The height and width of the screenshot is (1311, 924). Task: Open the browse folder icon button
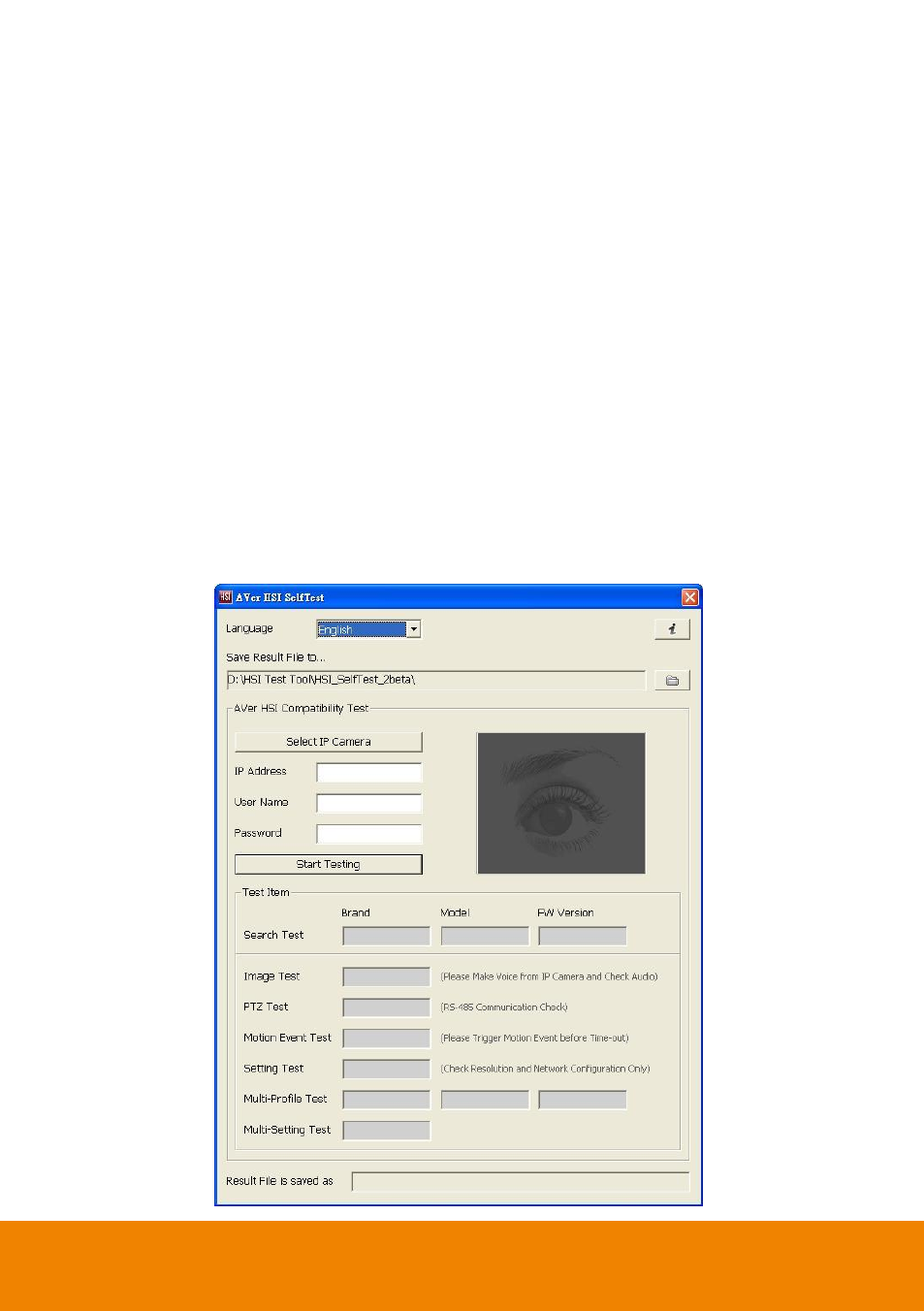(672, 681)
